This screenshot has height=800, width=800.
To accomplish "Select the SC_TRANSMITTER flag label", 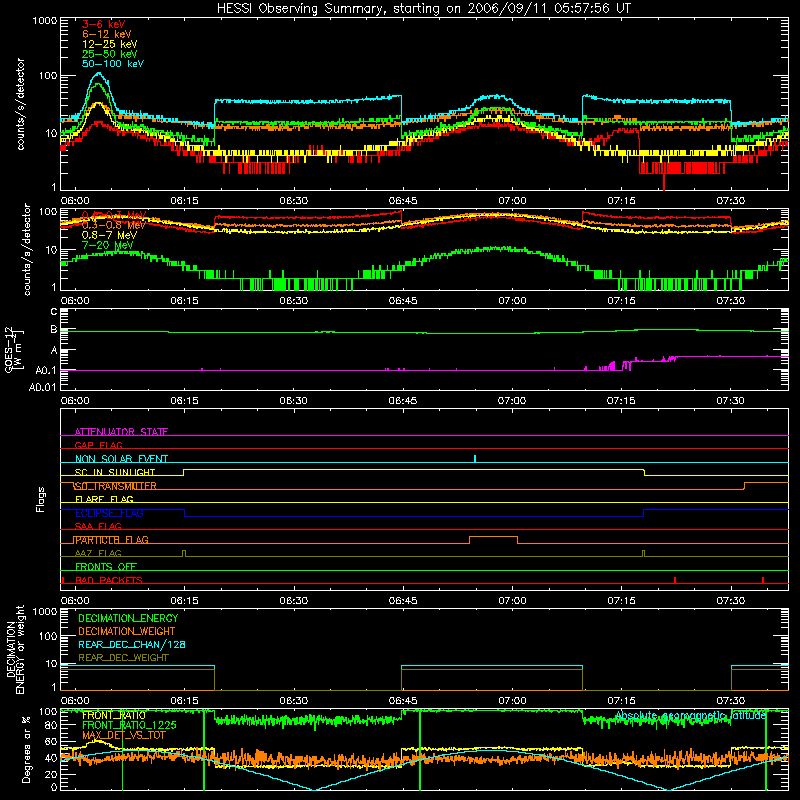I will tap(115, 486).
